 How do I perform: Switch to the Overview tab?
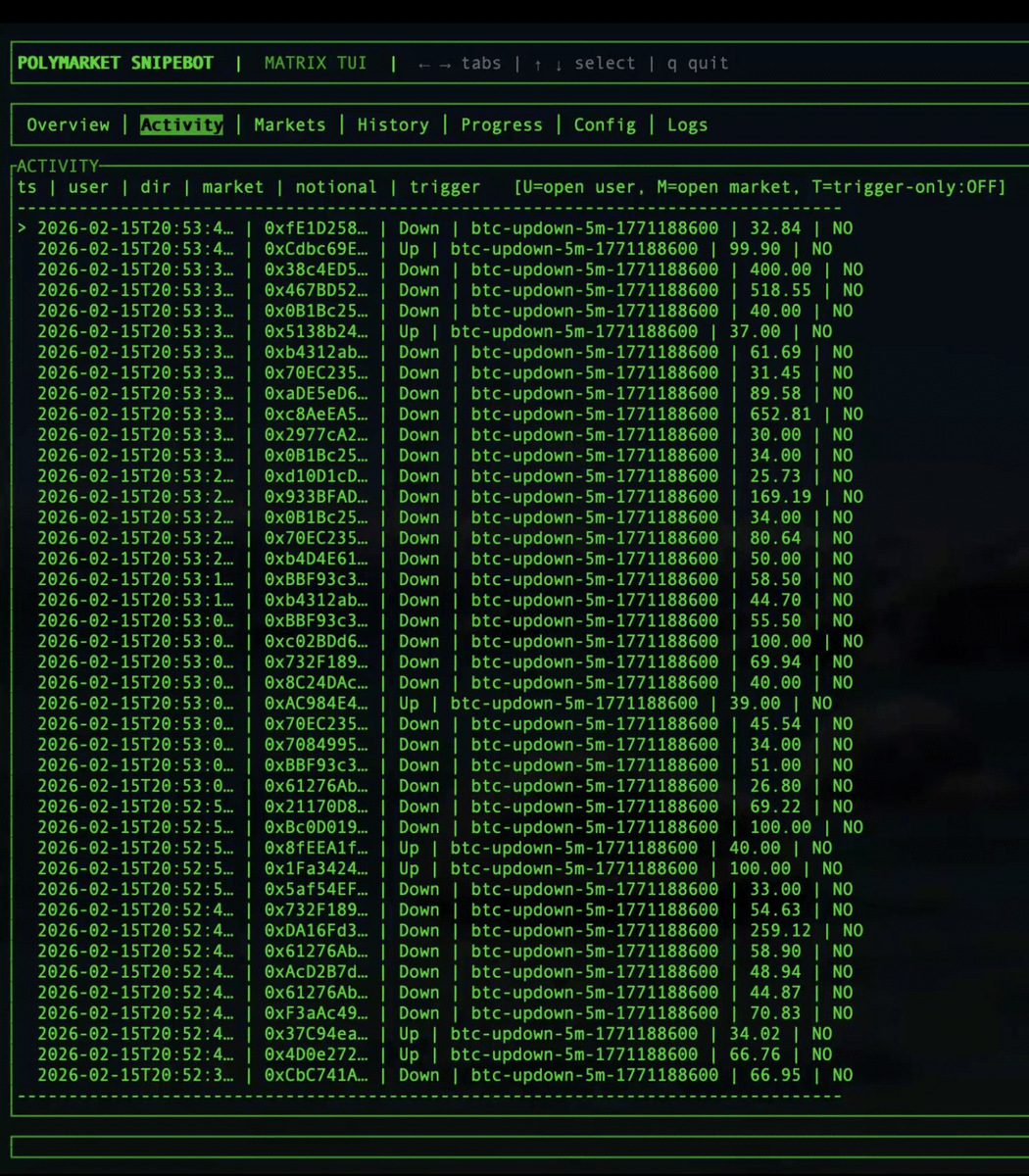click(x=68, y=124)
